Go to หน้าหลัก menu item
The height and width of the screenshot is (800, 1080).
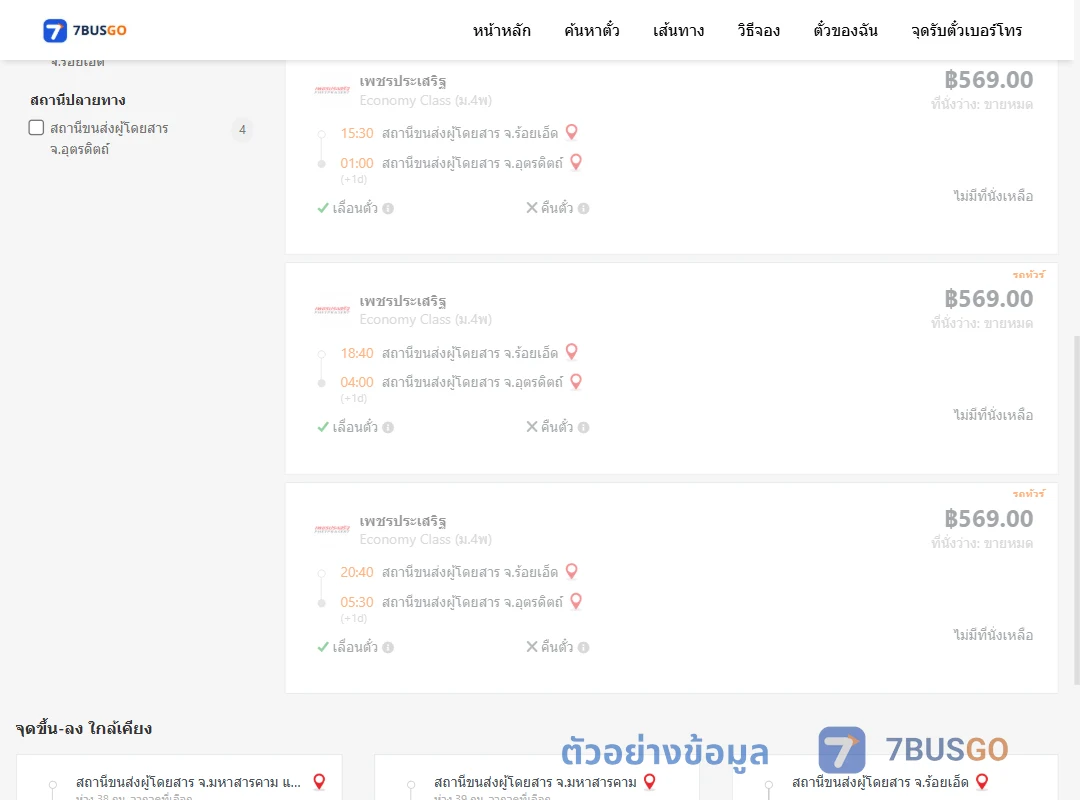click(x=501, y=30)
